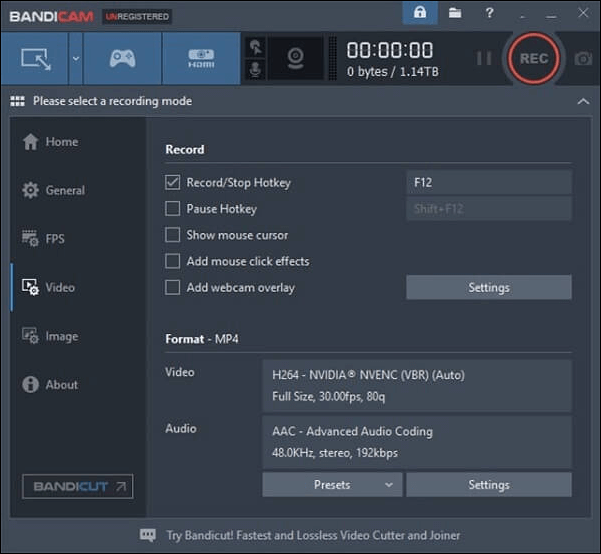Open the Presets dropdown
601x554 pixels.
click(332, 485)
